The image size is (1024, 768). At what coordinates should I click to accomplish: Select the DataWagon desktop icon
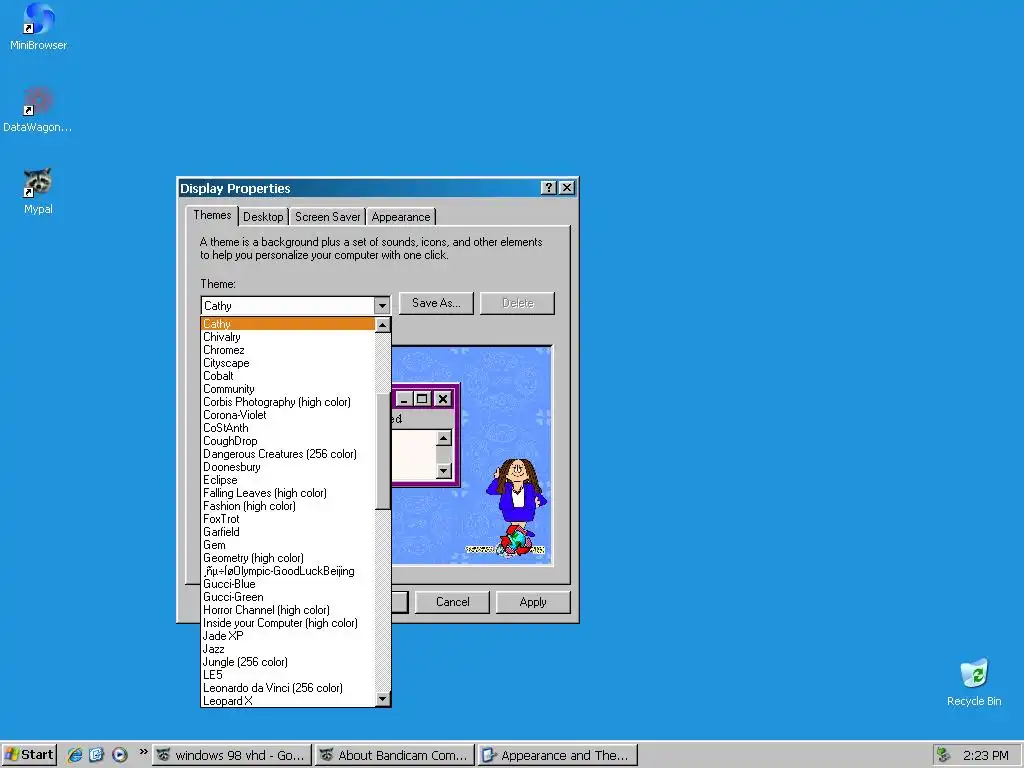click(37, 109)
